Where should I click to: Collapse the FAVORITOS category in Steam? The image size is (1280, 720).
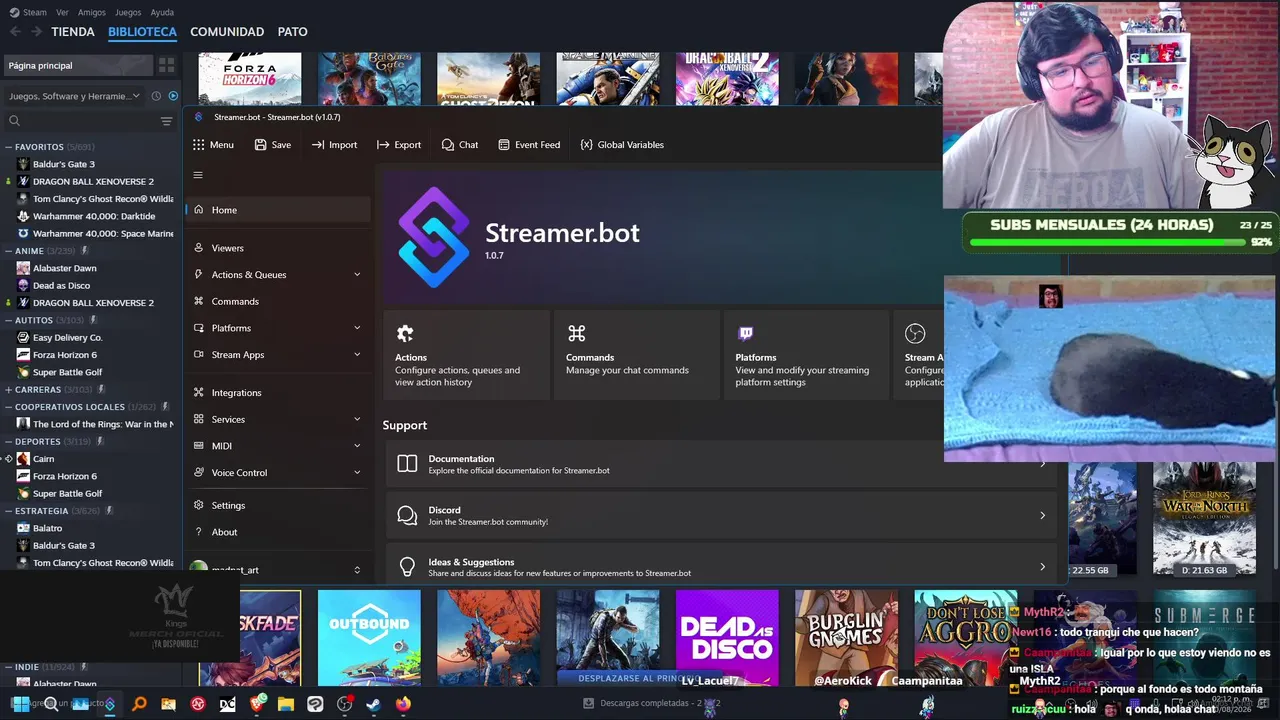(x=9, y=147)
